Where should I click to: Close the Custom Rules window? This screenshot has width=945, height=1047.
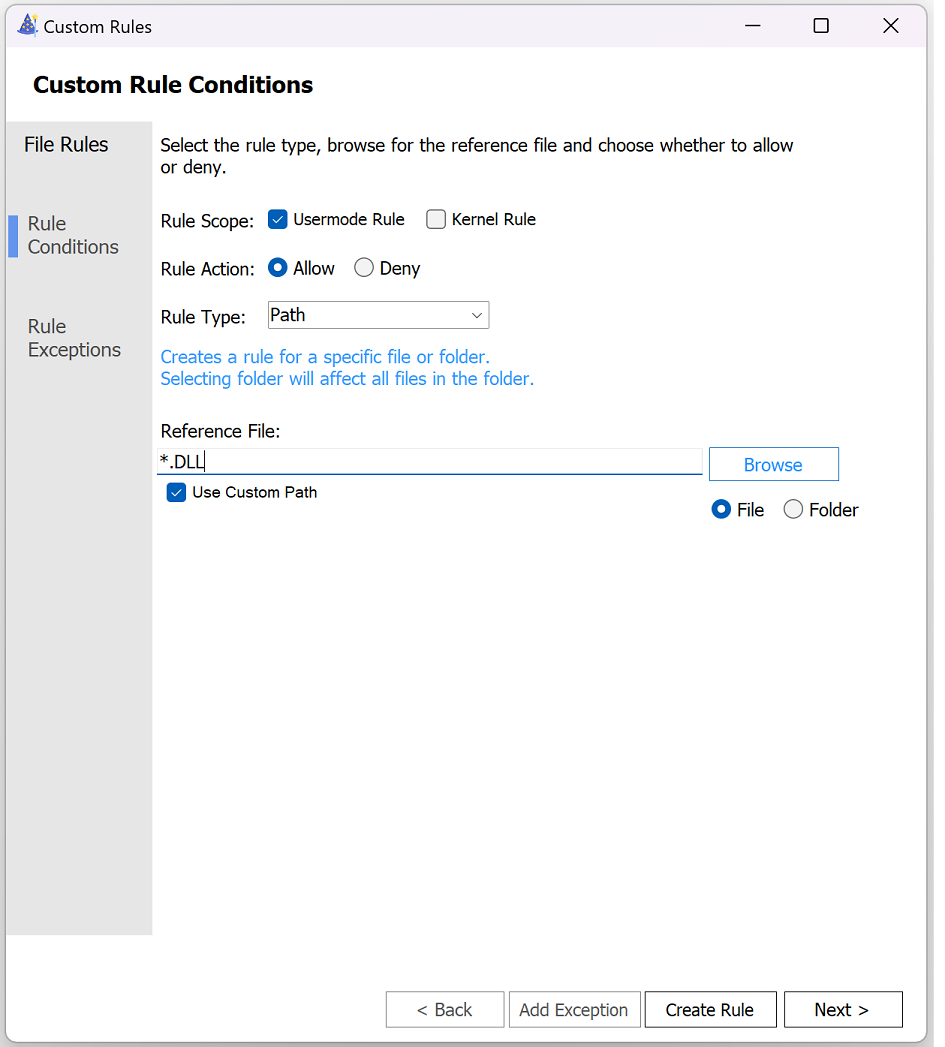click(890, 27)
